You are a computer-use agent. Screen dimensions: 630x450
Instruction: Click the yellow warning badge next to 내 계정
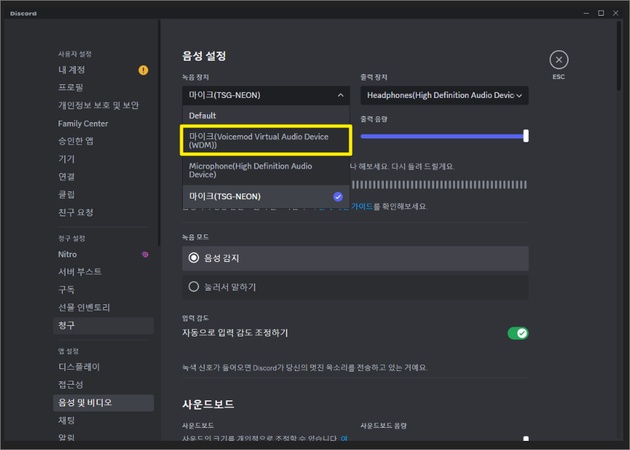[x=143, y=70]
